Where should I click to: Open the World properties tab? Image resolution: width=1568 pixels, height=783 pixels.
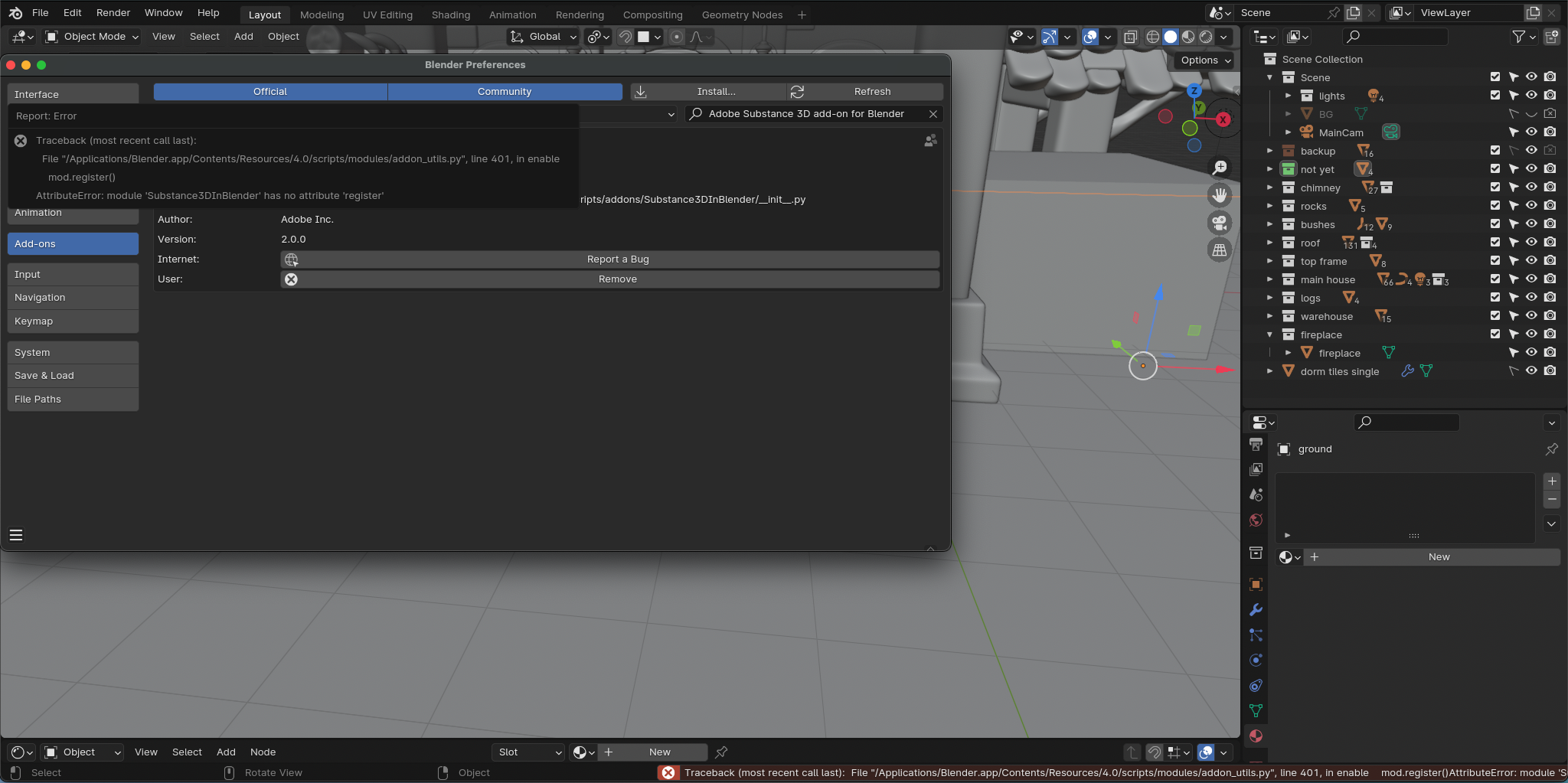[x=1256, y=520]
